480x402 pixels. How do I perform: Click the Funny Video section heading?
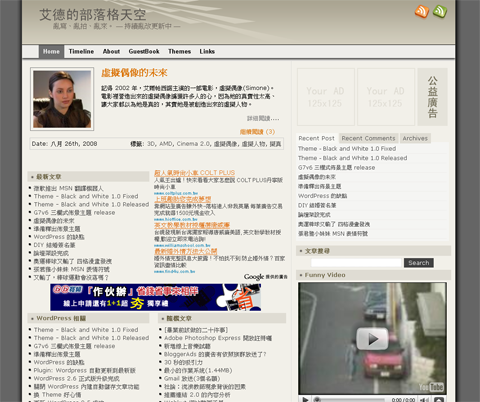325,275
